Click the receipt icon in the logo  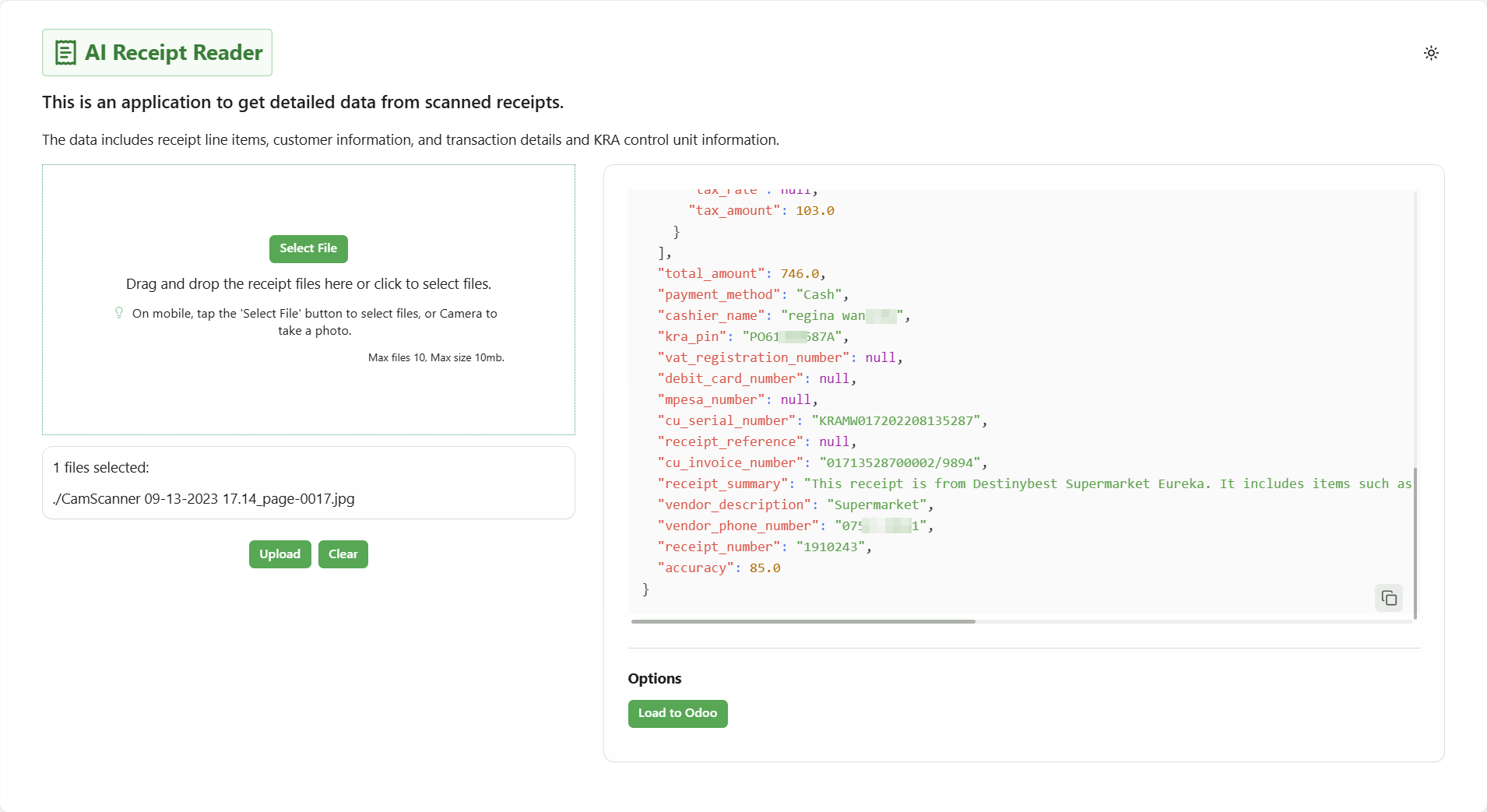click(65, 53)
